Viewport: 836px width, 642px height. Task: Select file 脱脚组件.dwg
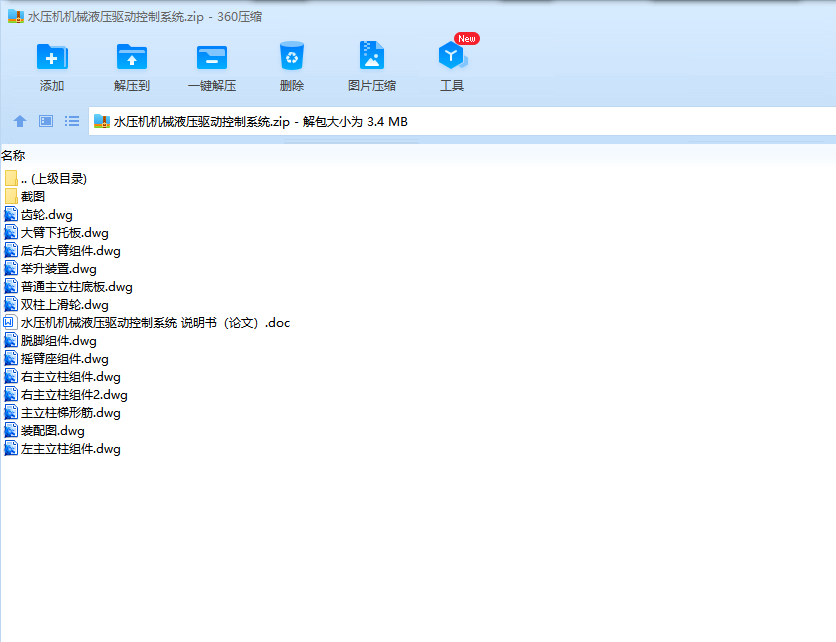tap(50, 341)
